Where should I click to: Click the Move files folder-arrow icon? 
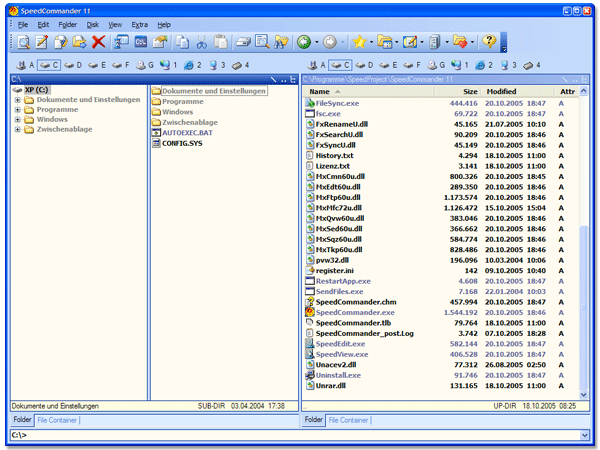tap(79, 42)
